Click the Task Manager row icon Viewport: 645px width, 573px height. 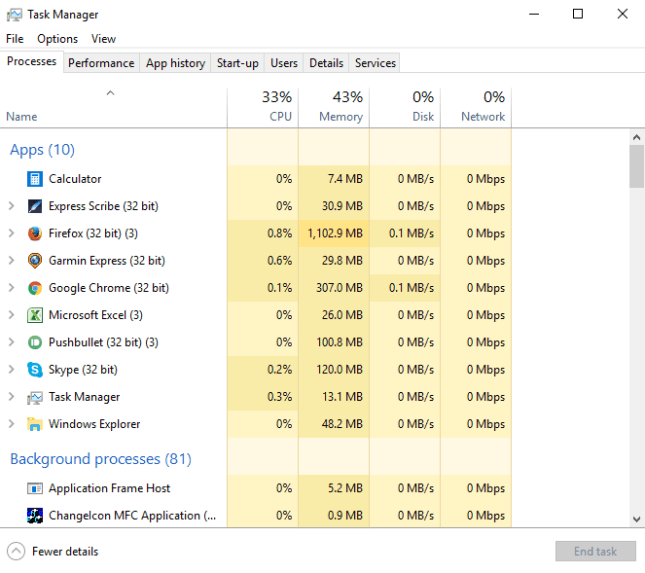[x=35, y=397]
